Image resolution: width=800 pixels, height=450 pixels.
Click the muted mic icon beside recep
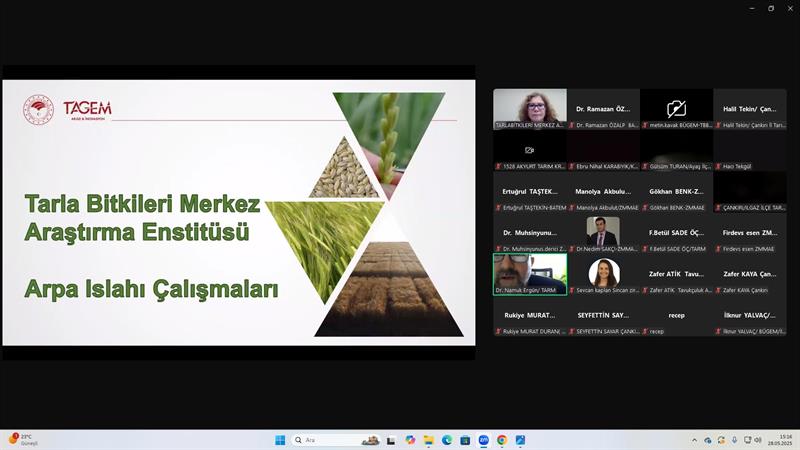pyautogui.click(x=645, y=331)
